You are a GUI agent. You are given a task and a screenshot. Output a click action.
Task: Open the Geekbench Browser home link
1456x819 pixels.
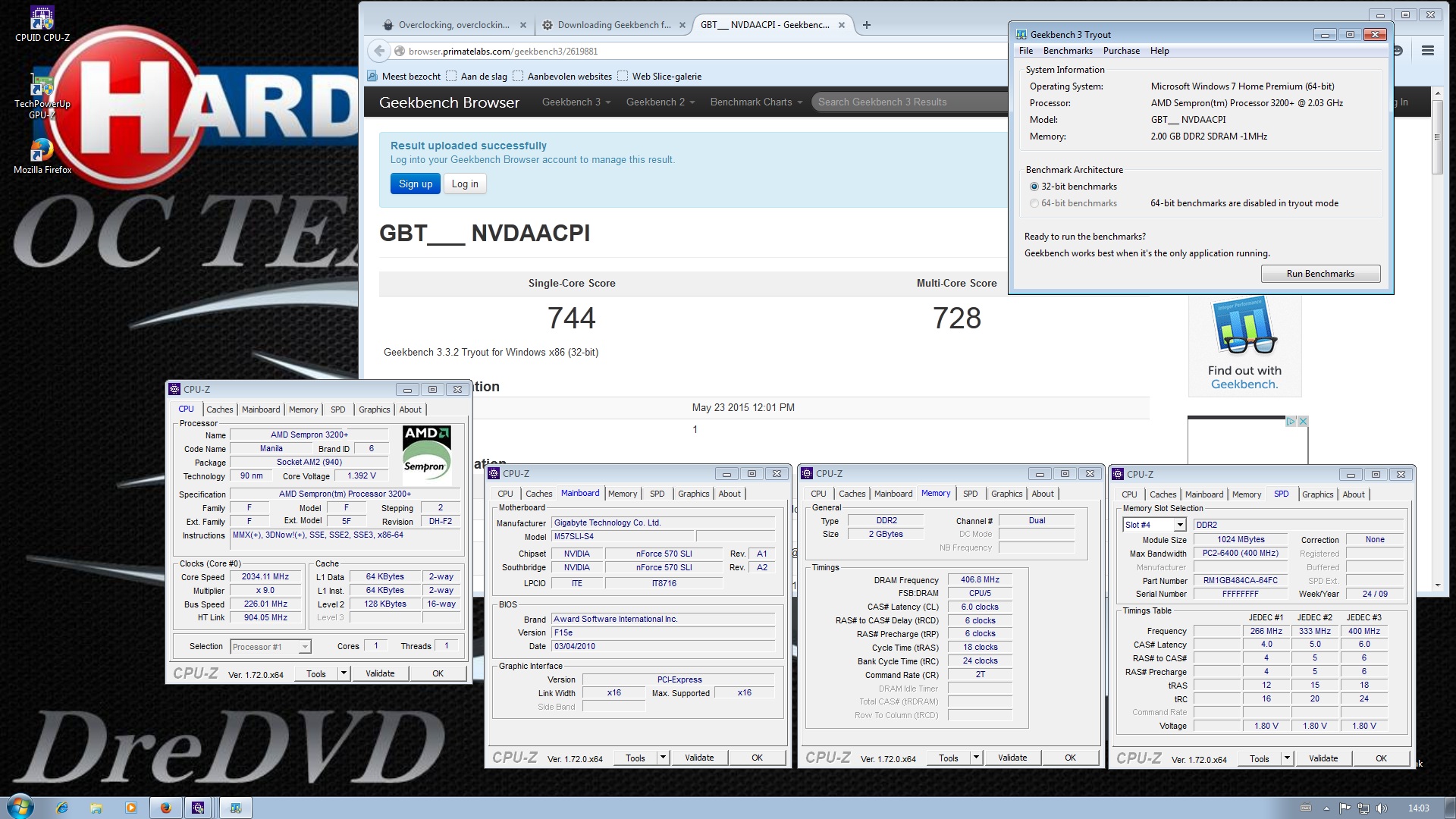pos(449,102)
